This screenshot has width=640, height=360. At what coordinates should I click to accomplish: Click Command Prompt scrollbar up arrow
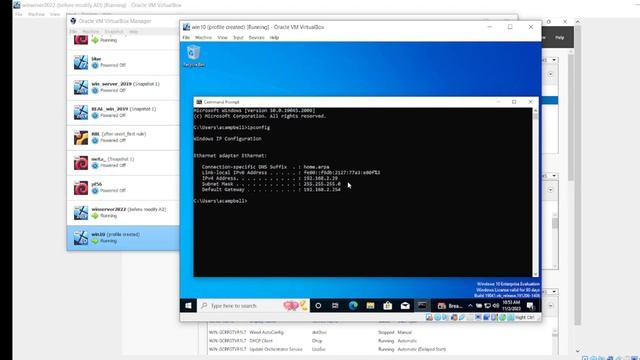pyautogui.click(x=535, y=111)
